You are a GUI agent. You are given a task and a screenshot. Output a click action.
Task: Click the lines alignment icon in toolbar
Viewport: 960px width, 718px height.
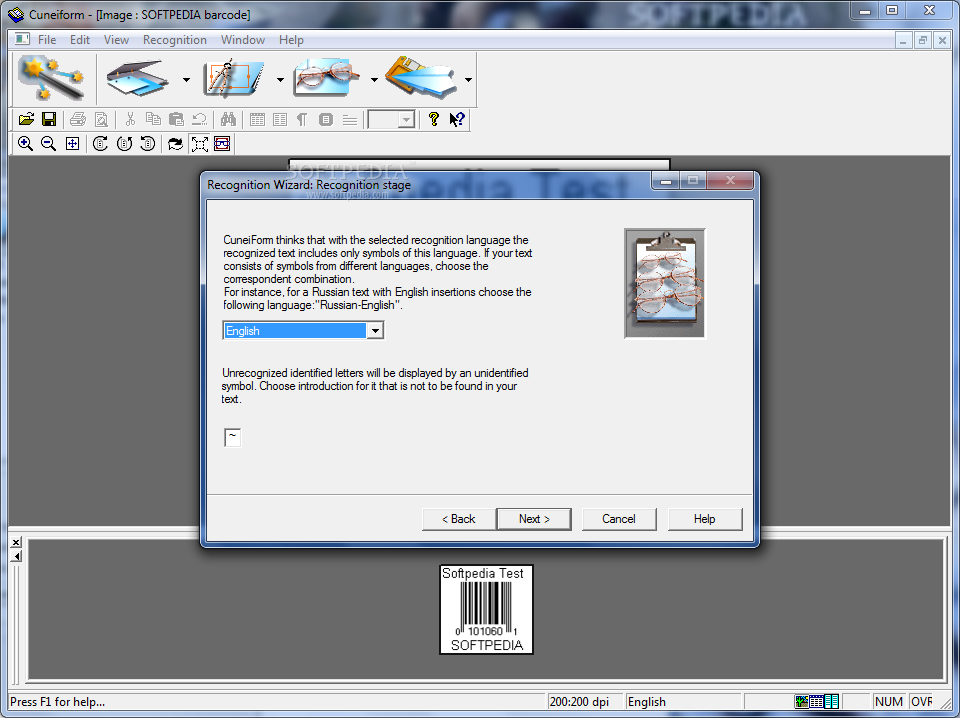click(x=350, y=119)
